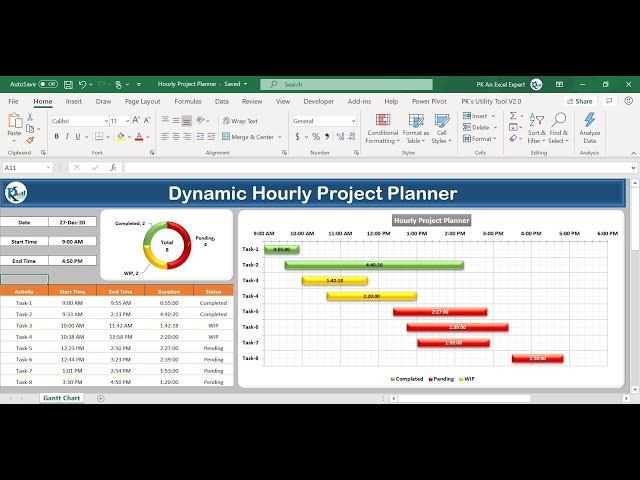Decrease font size icon
The height and width of the screenshot is (480, 640).
(x=147, y=120)
